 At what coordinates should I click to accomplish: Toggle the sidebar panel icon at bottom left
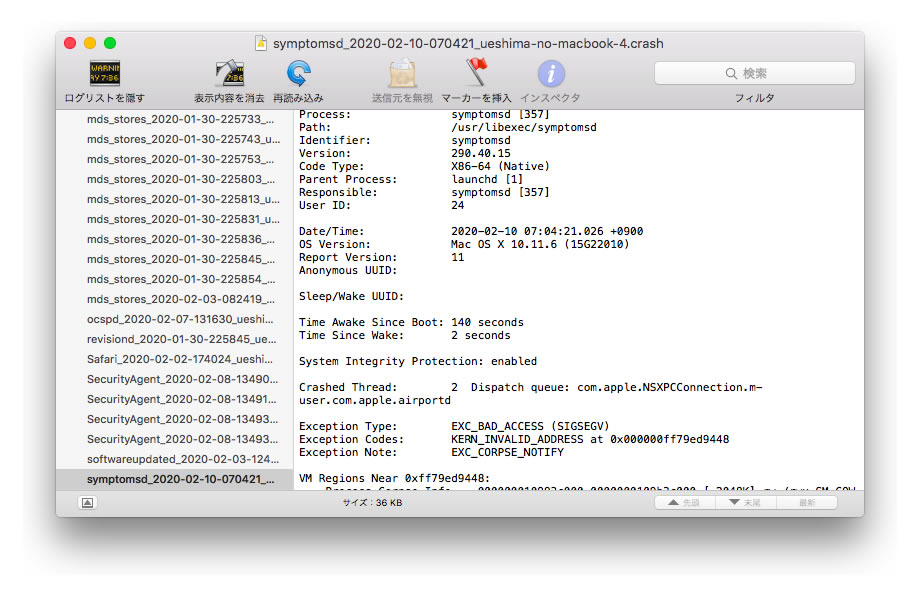[x=87, y=502]
